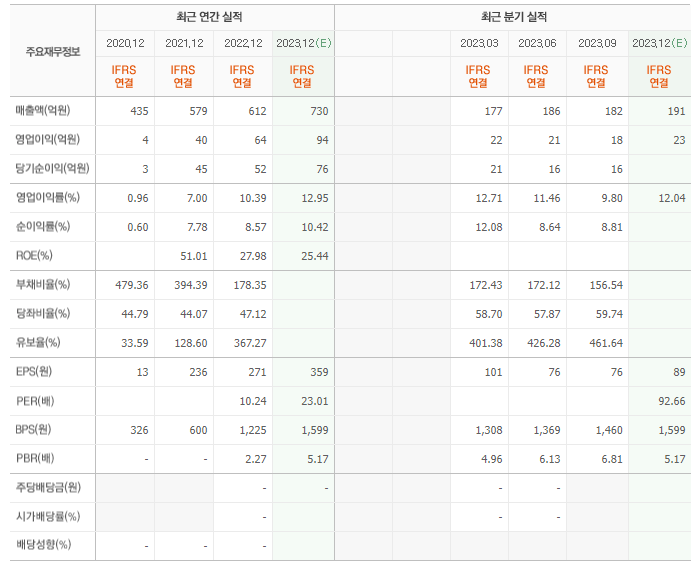Screen dimensions: 696x565
Task: Click the reserve ratio value 367.27
Action: coord(250,343)
